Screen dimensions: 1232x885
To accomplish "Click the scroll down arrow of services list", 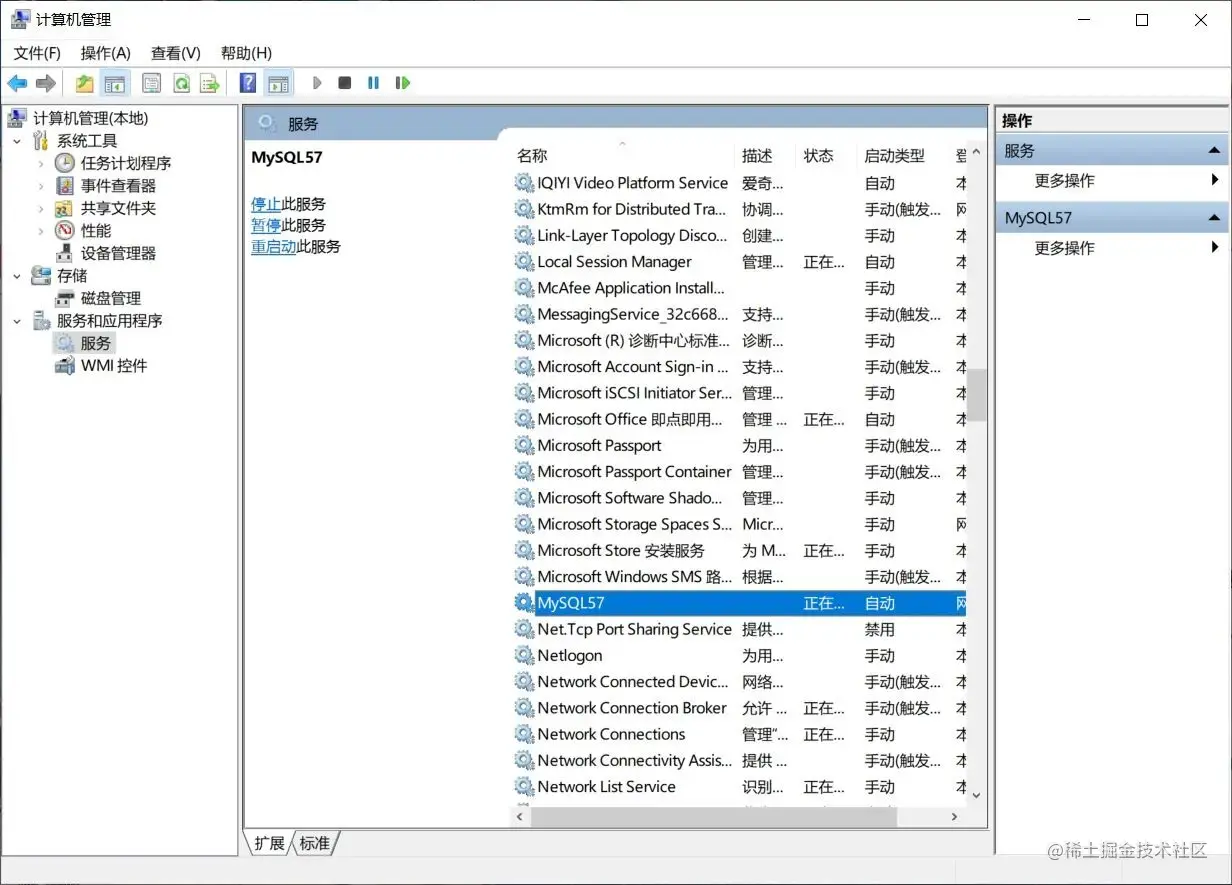I will pyautogui.click(x=976, y=796).
